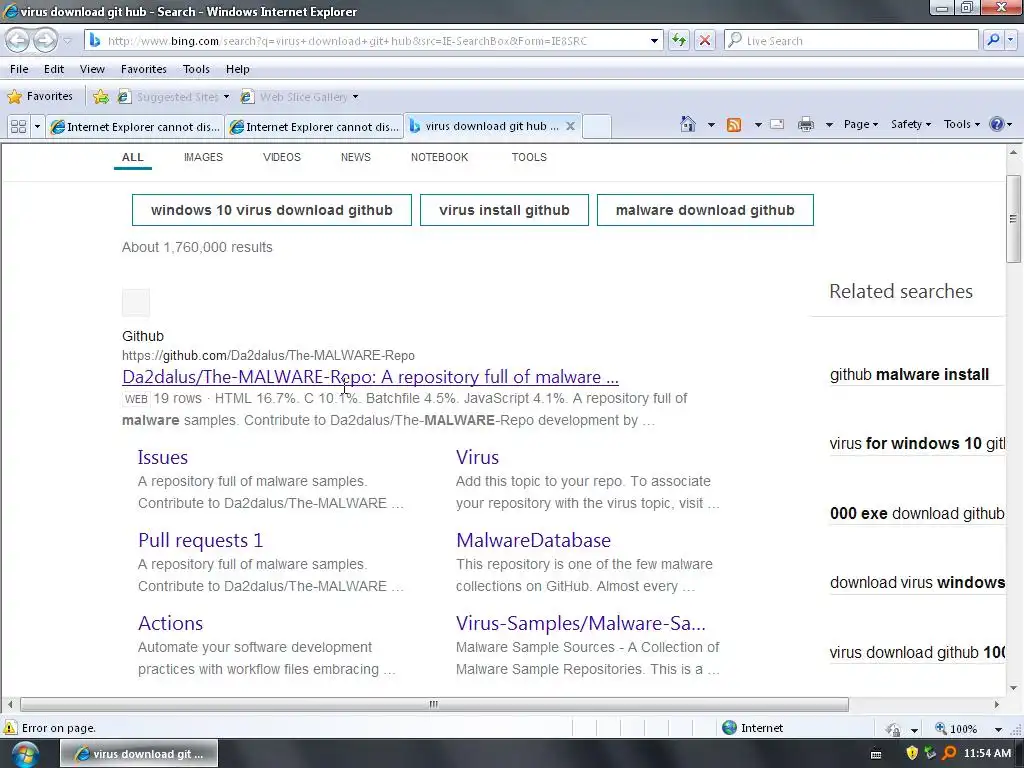The width and height of the screenshot is (1024, 768).
Task: Close the 'virus download git hub' tab
Action: (x=570, y=126)
